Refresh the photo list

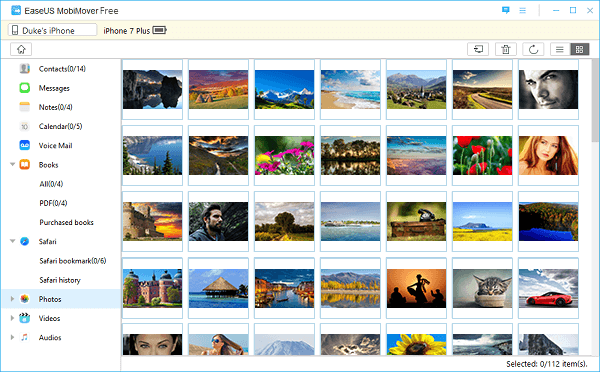533,49
